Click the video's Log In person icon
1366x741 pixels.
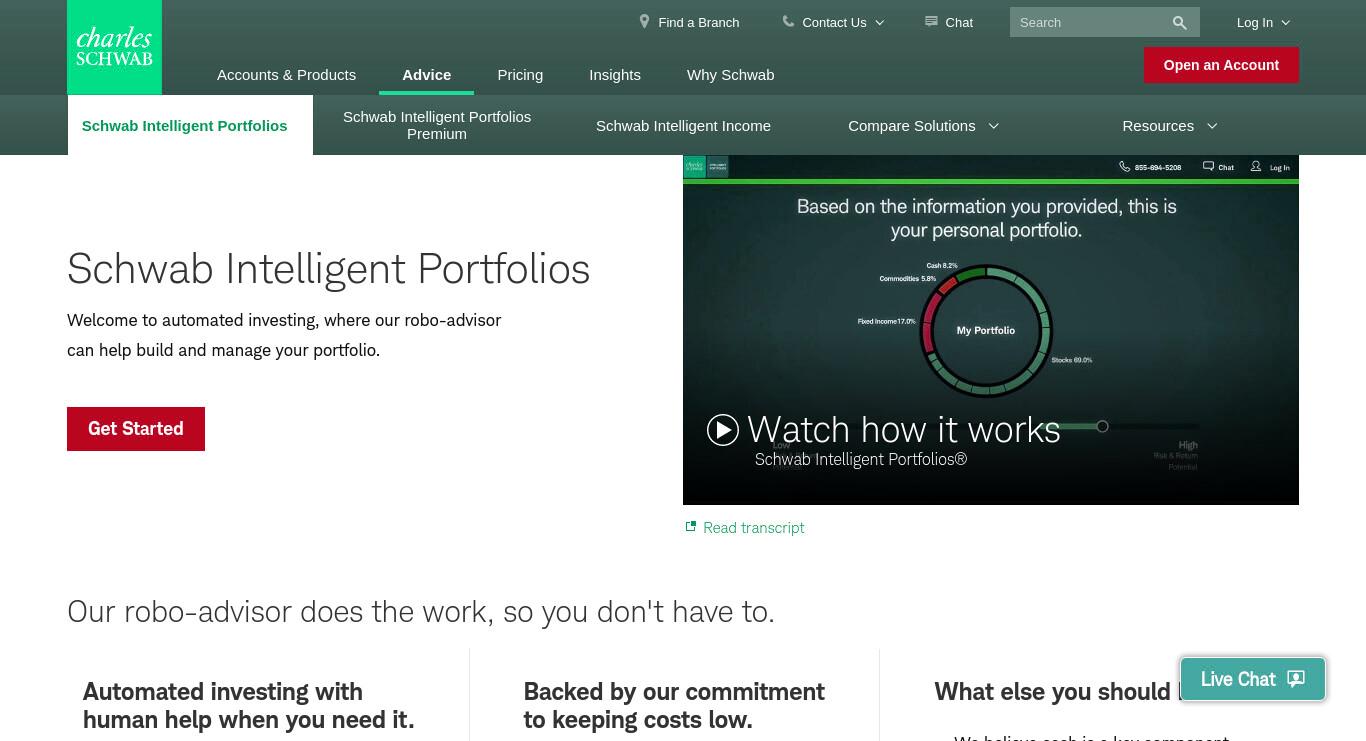pos(1256,166)
